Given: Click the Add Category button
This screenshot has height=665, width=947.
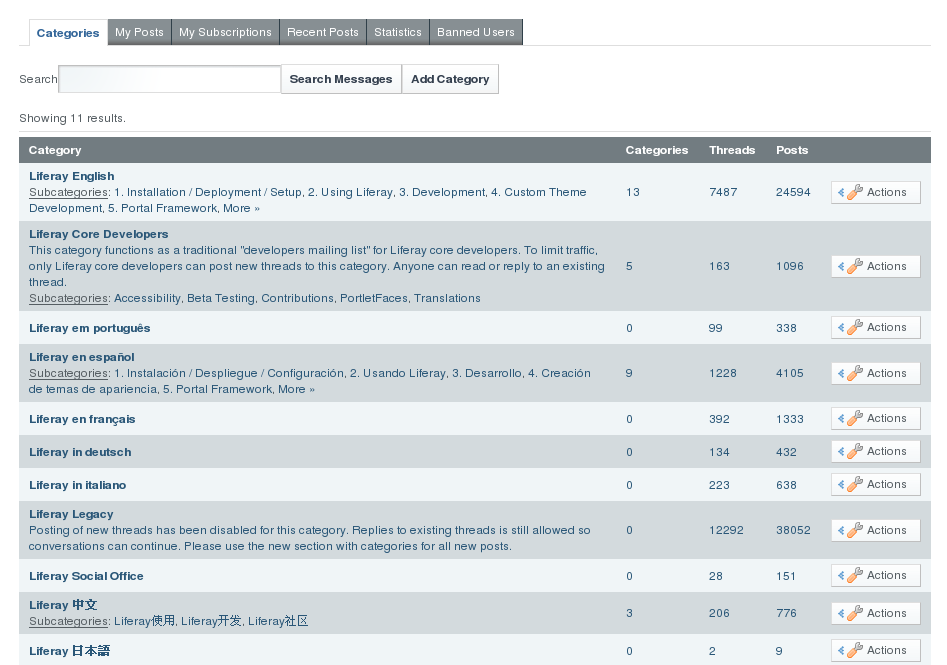Looking at the screenshot, I should (x=450, y=79).
